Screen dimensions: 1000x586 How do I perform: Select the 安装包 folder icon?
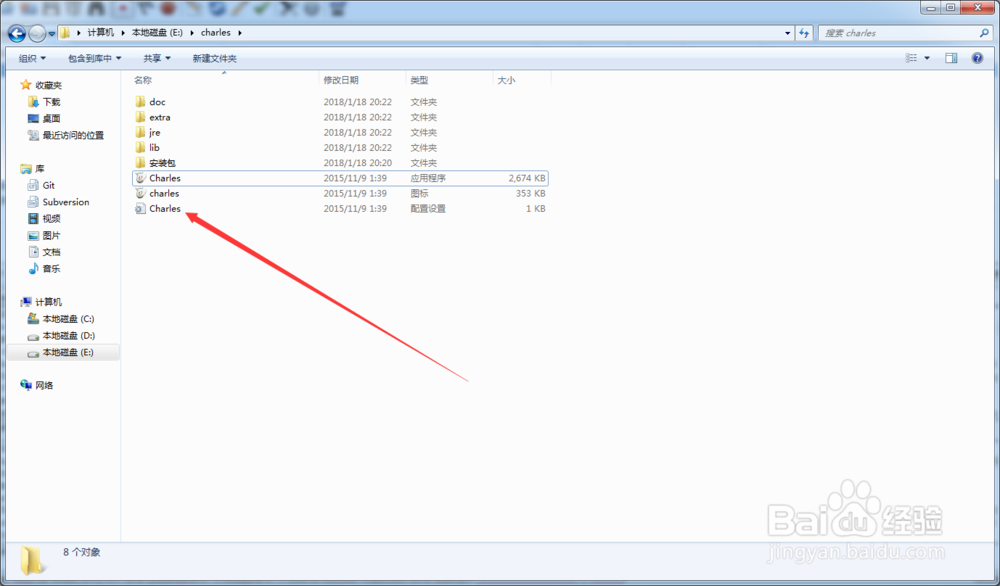140,163
